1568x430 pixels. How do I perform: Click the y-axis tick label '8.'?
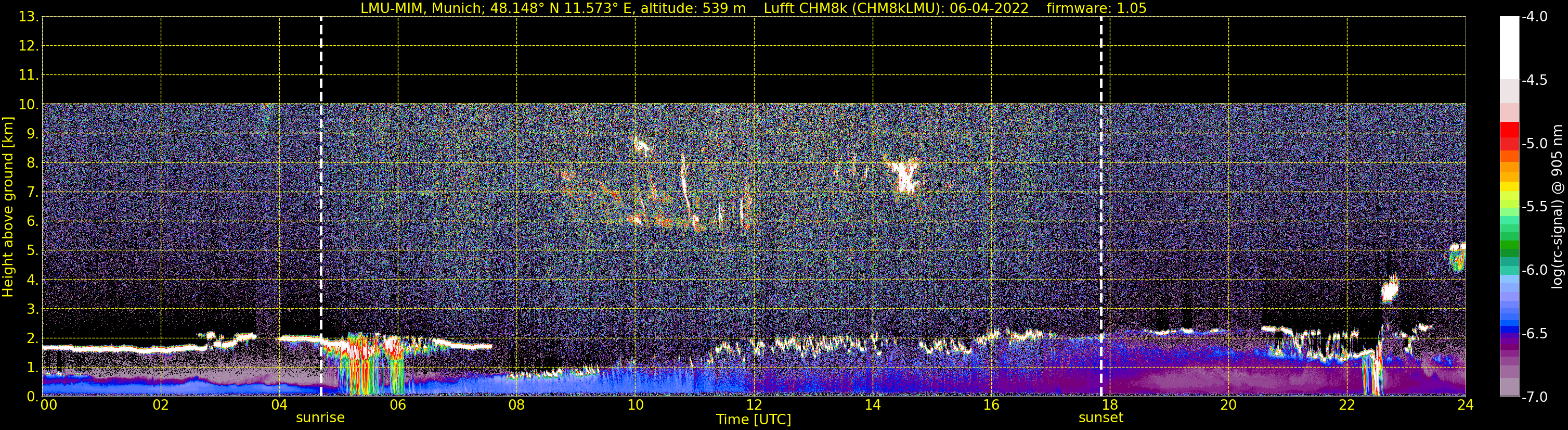tap(32, 163)
